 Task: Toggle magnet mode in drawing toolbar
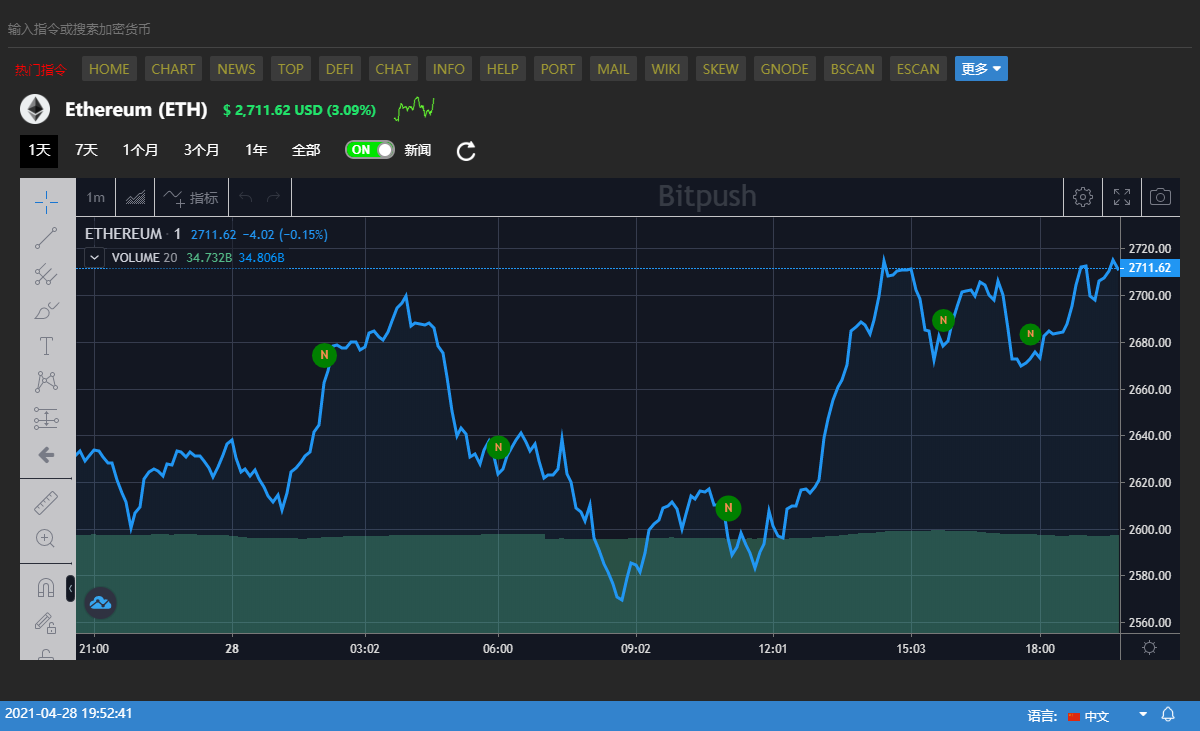(46, 588)
